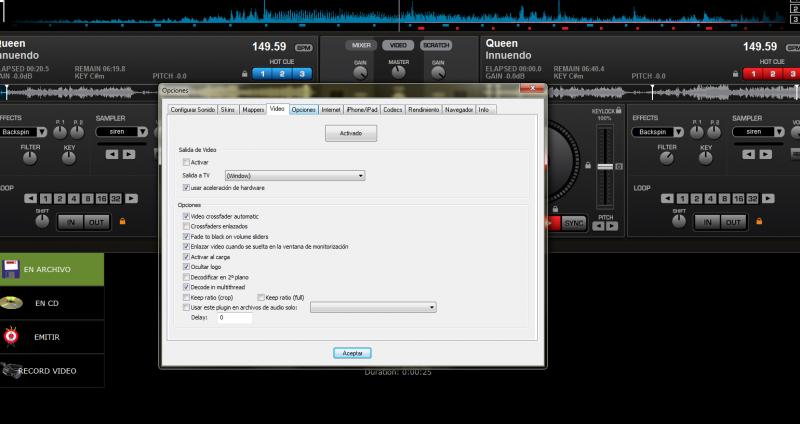Image resolution: width=800 pixels, height=424 pixels.
Task: Click the right deck pitch slider
Action: (x=603, y=165)
